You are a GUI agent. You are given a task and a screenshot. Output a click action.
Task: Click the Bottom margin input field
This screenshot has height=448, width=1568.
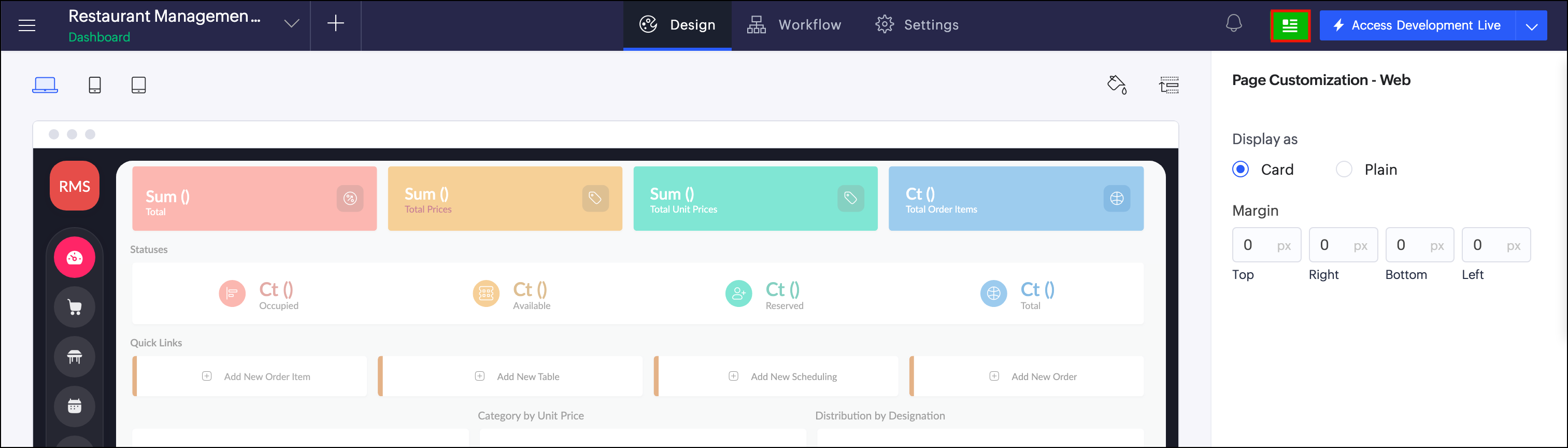(1420, 245)
